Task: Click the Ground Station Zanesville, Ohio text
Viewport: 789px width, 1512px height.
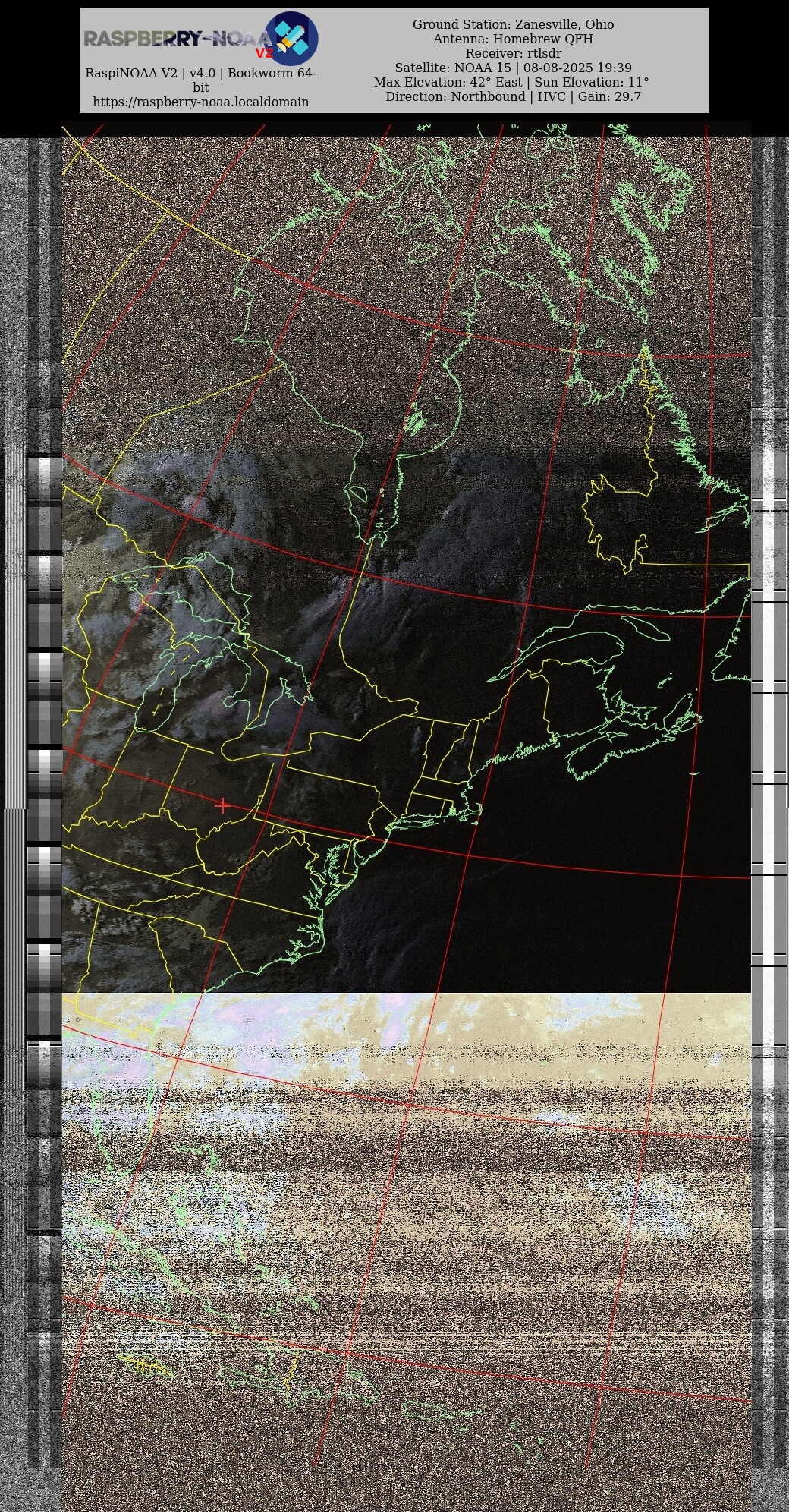Action: click(x=513, y=24)
